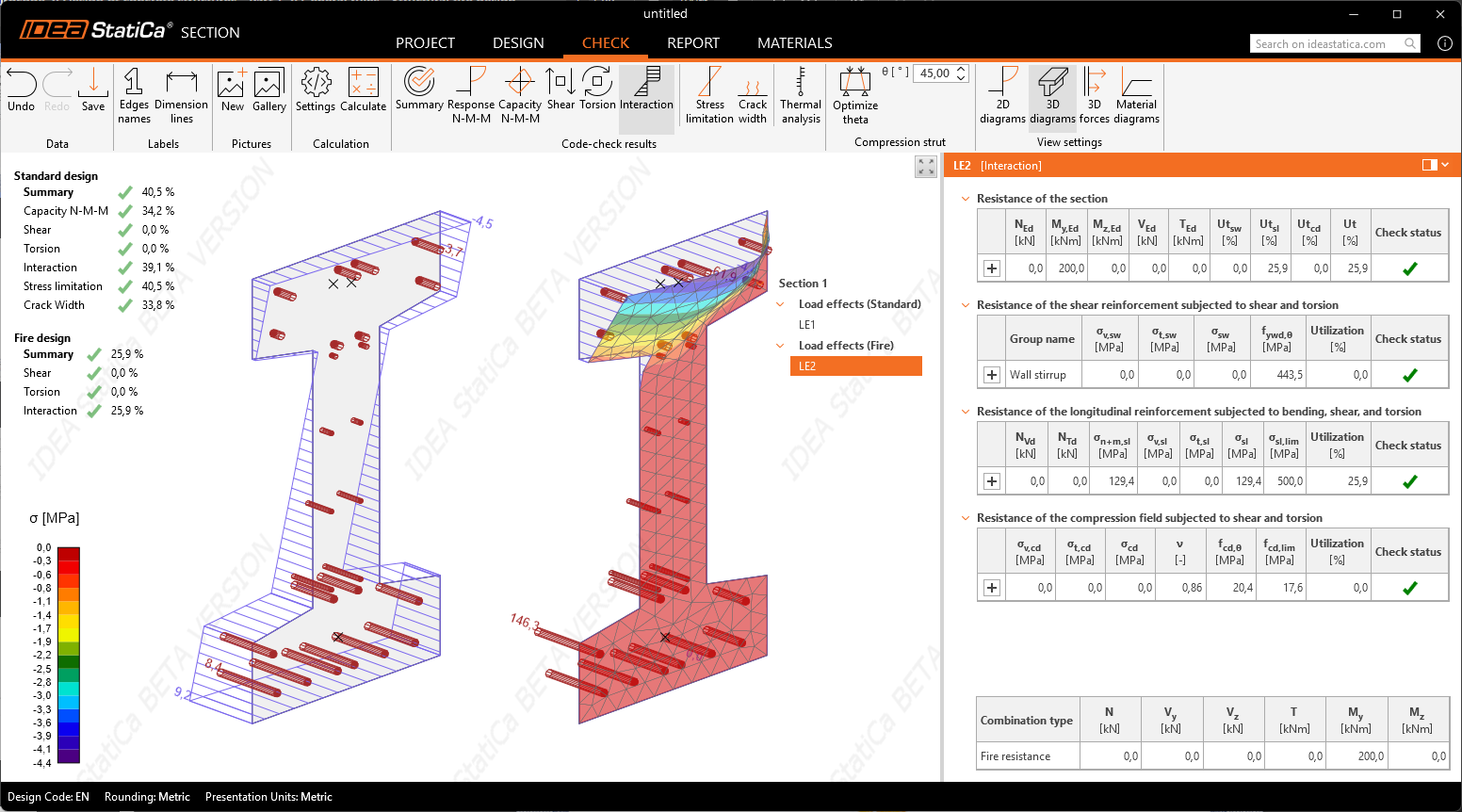Edit the theta angle value field
Viewport: 1462px width, 812px height.
934,73
